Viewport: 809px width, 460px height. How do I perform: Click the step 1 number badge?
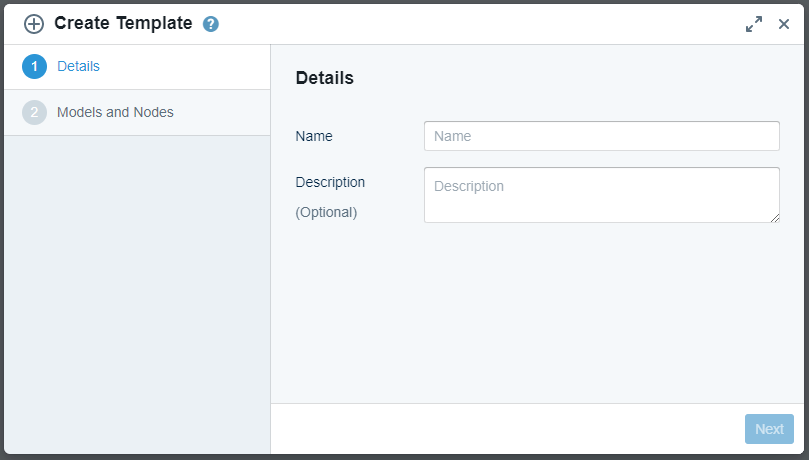coord(34,67)
